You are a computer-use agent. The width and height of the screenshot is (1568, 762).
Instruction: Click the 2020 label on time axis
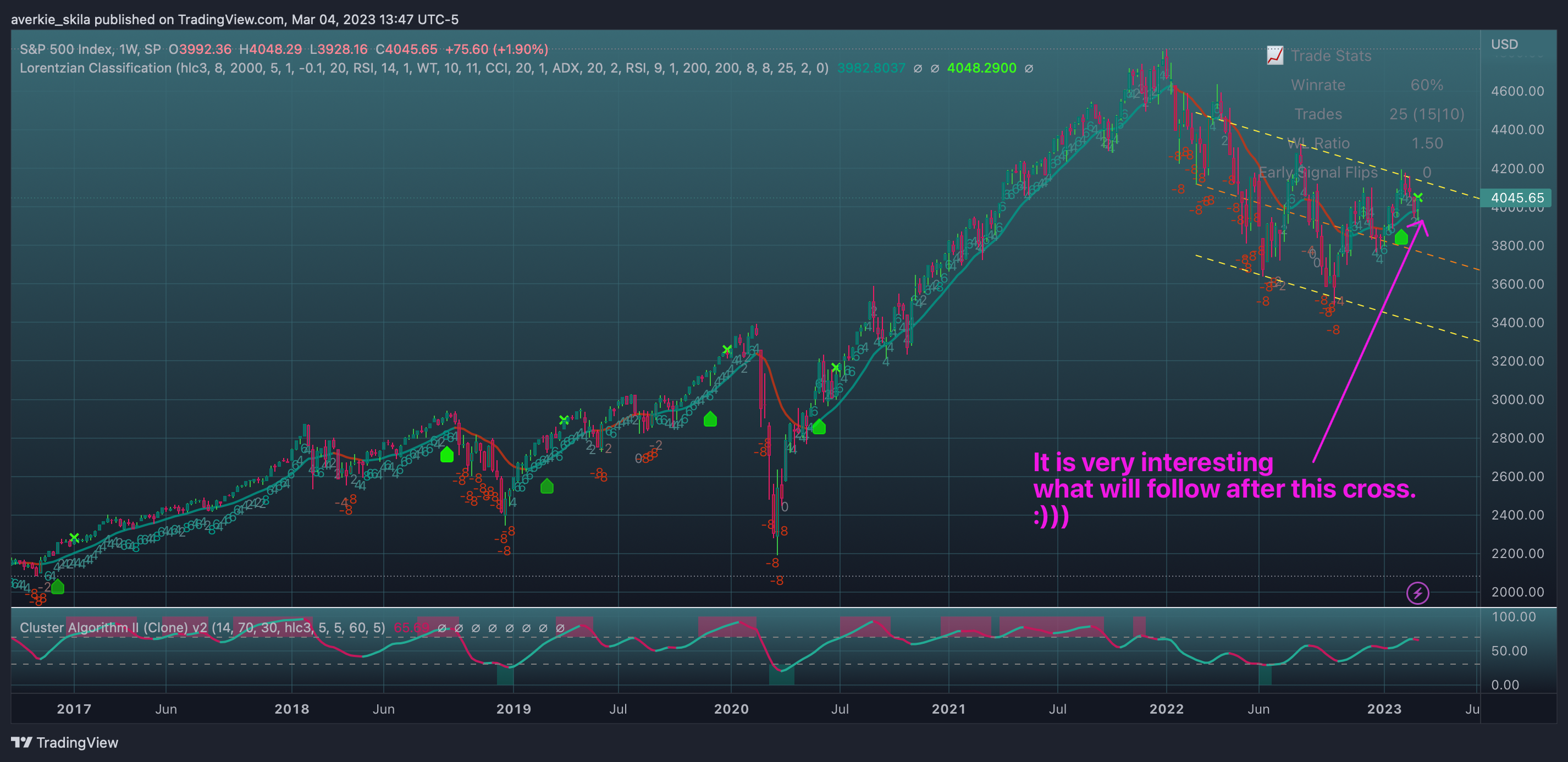[731, 709]
